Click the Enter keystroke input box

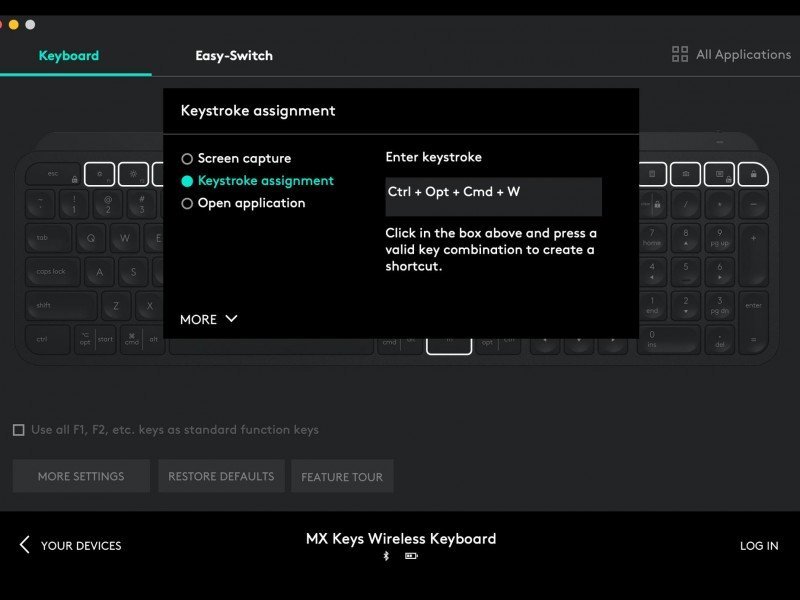493,197
